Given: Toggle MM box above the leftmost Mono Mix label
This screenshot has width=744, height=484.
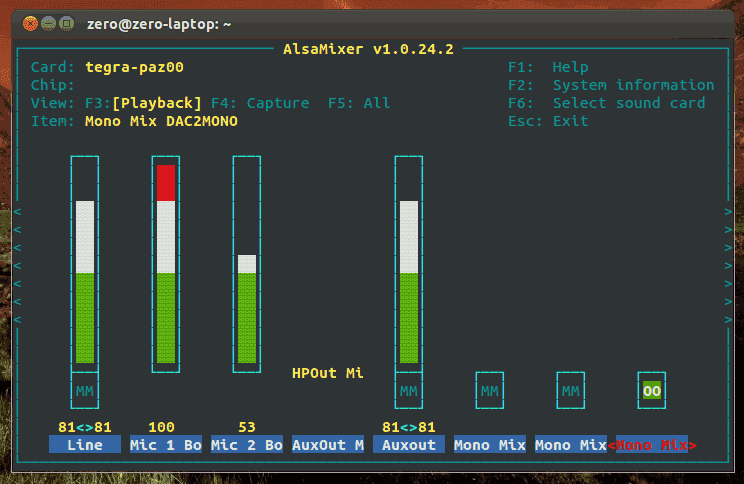Looking at the screenshot, I should 490,391.
